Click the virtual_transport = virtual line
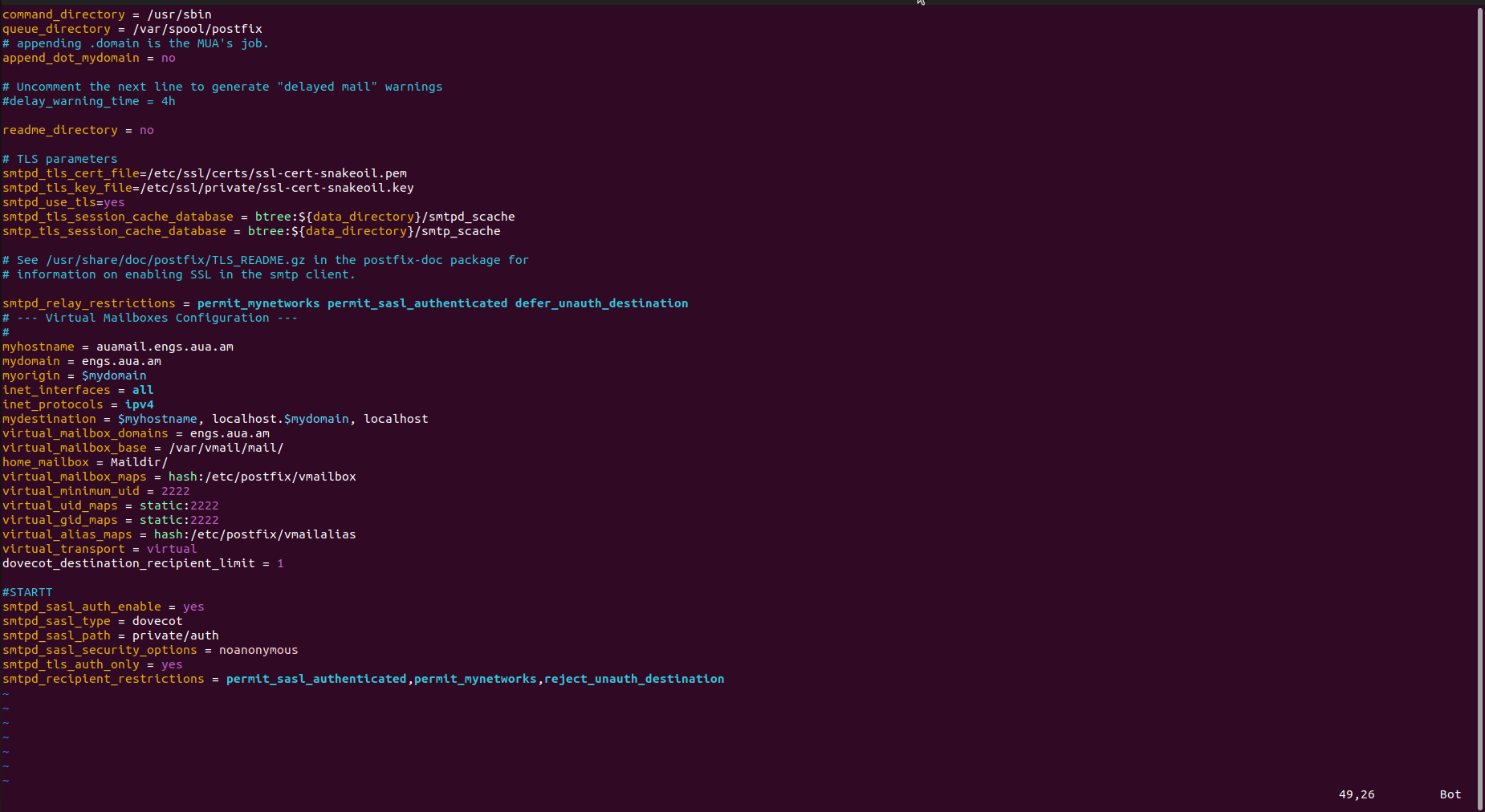The height and width of the screenshot is (812, 1485). tap(100, 549)
